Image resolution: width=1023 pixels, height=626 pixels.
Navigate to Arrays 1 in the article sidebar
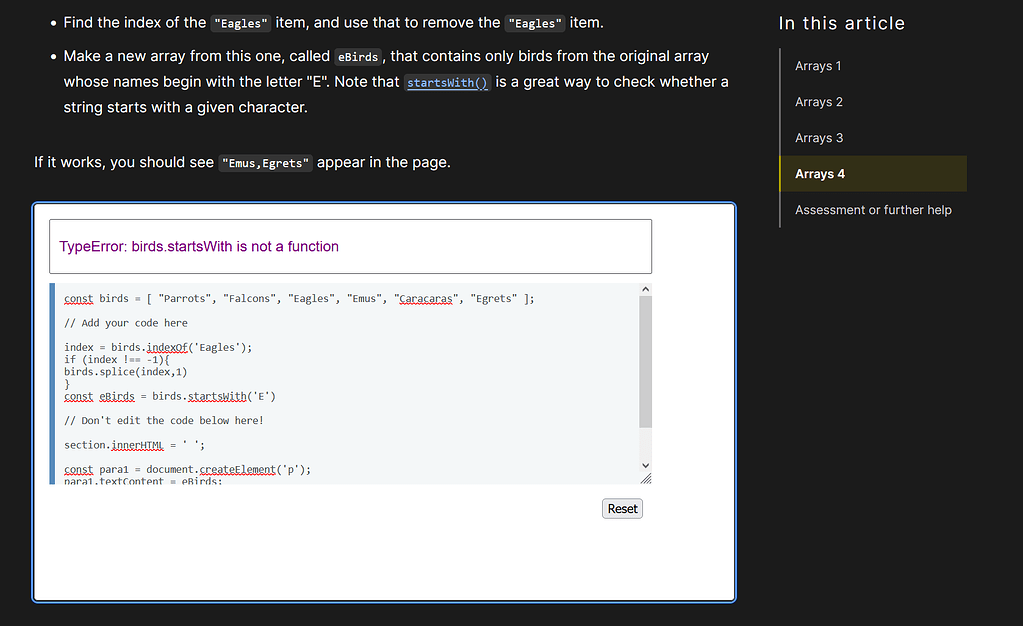click(x=817, y=65)
